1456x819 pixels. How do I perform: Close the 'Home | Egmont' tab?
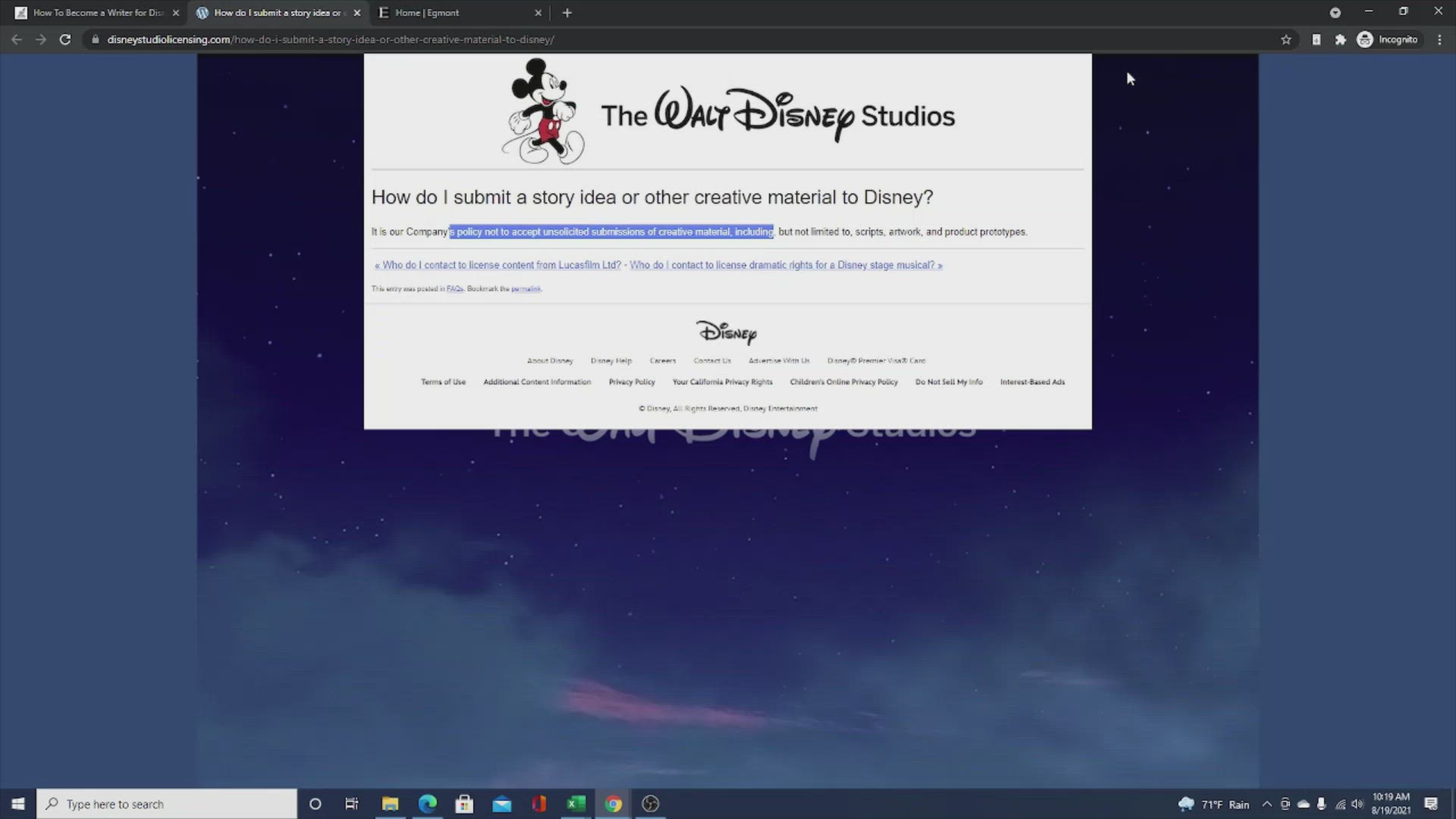(538, 13)
